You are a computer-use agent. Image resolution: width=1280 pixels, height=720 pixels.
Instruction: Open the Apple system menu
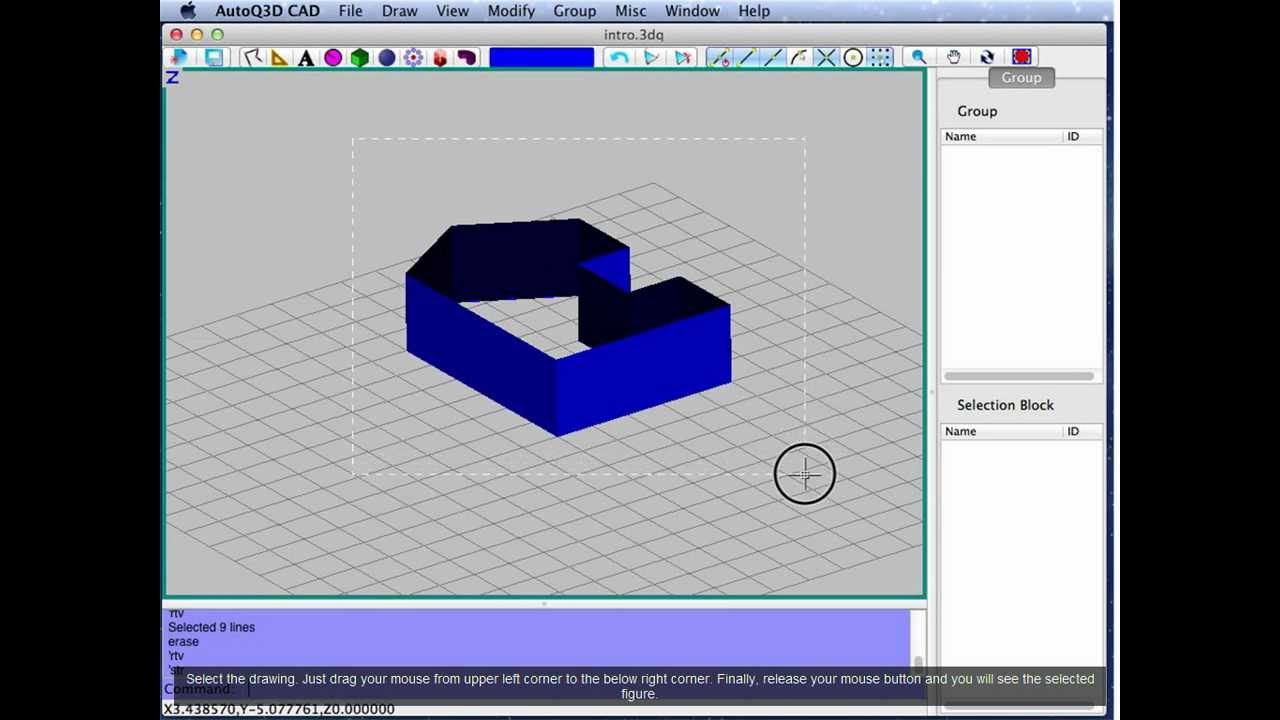[x=188, y=11]
